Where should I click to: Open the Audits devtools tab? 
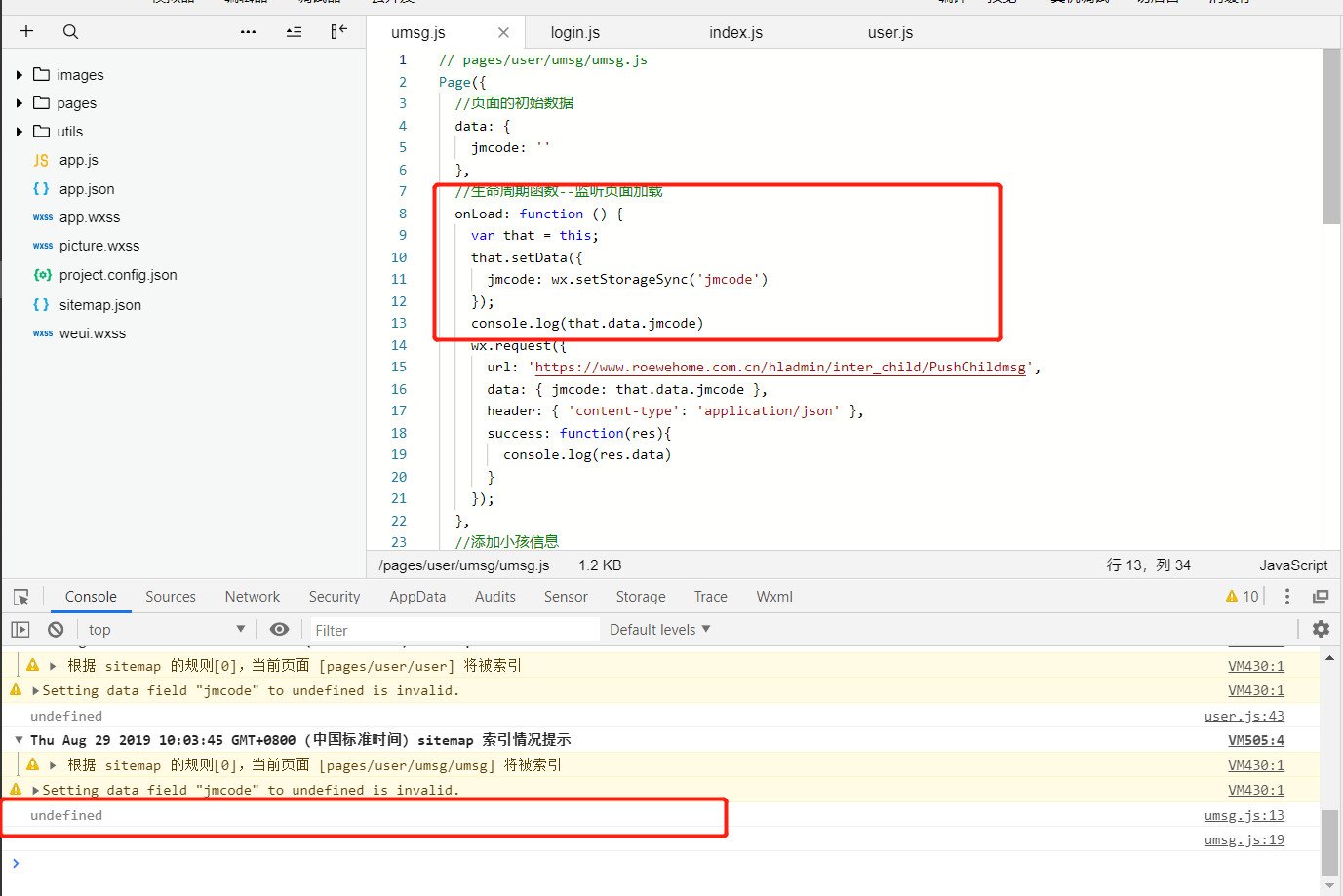click(495, 597)
